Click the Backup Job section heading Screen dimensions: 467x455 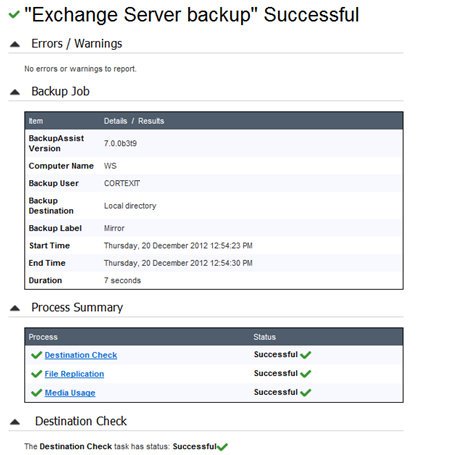click(x=60, y=91)
